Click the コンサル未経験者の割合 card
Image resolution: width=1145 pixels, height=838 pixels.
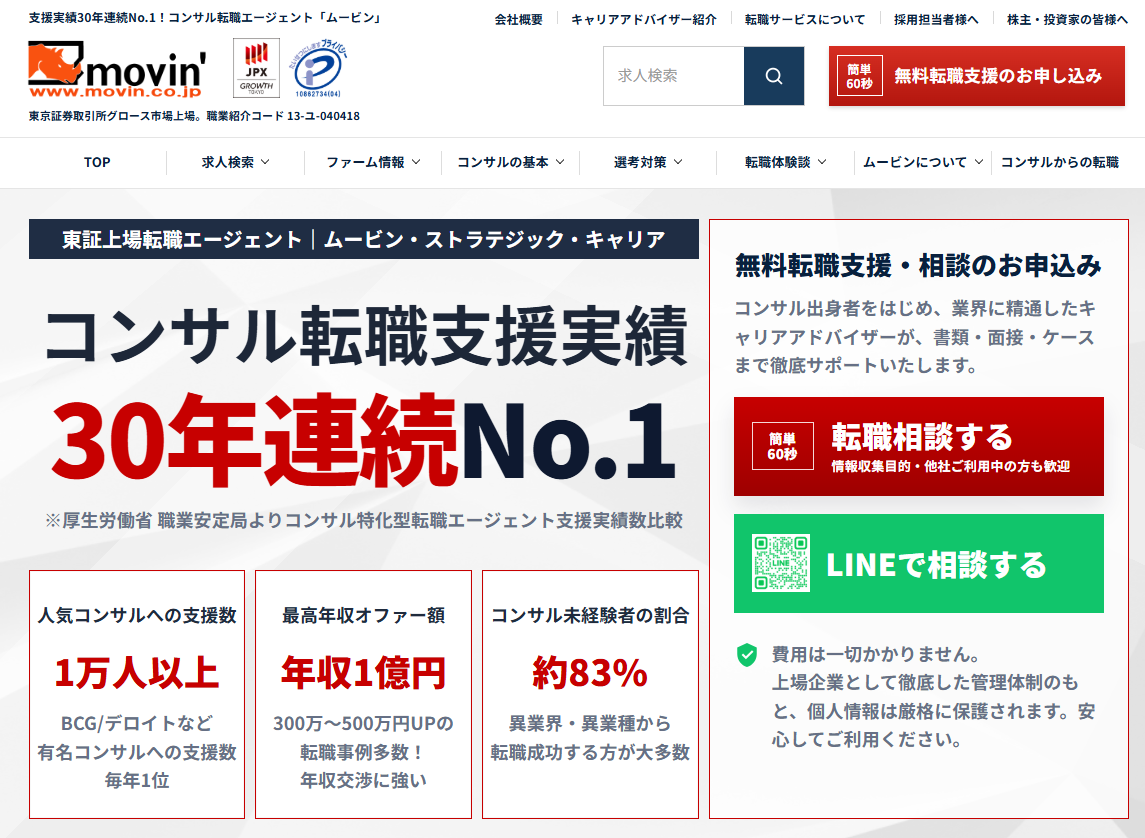pos(590,694)
